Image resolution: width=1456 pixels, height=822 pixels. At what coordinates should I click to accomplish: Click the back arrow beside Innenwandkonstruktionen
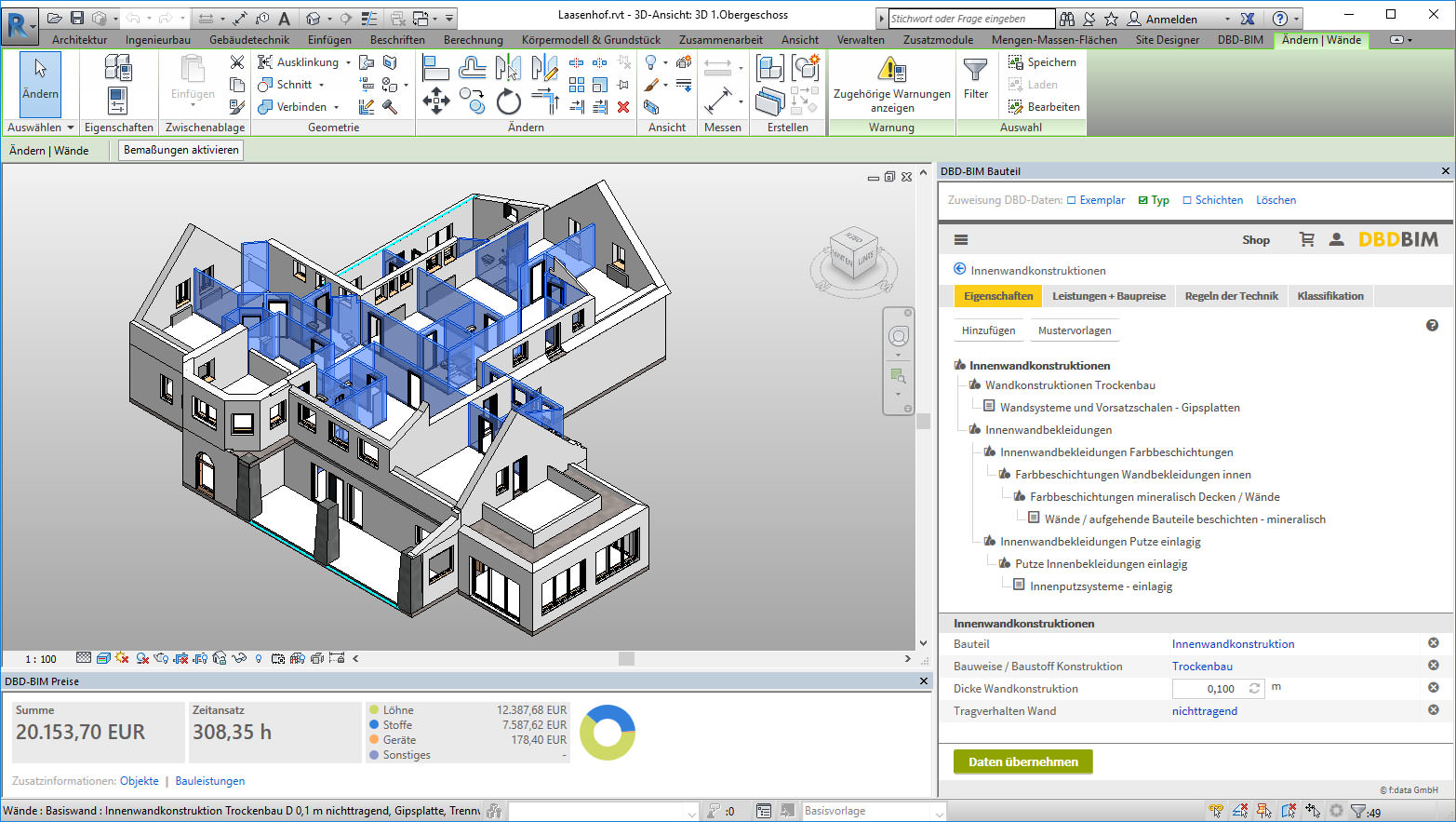click(960, 269)
